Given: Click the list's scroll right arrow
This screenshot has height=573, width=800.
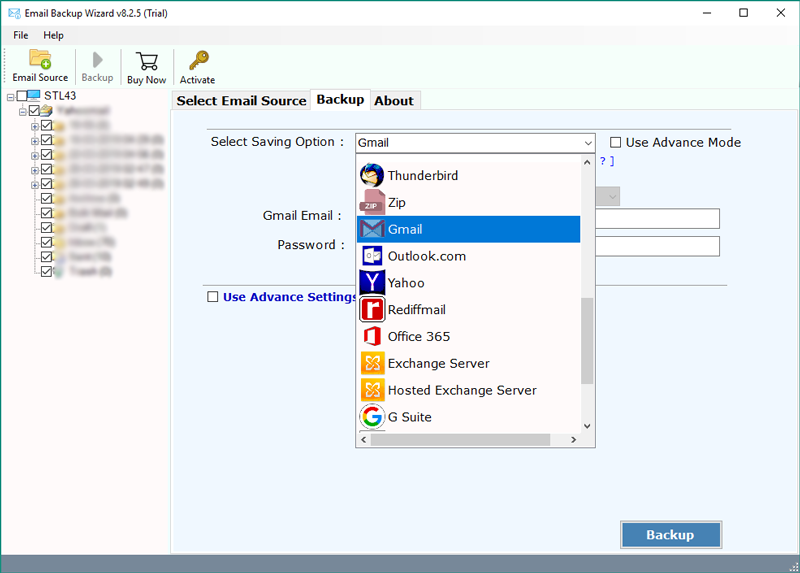Looking at the screenshot, I should [x=573, y=439].
